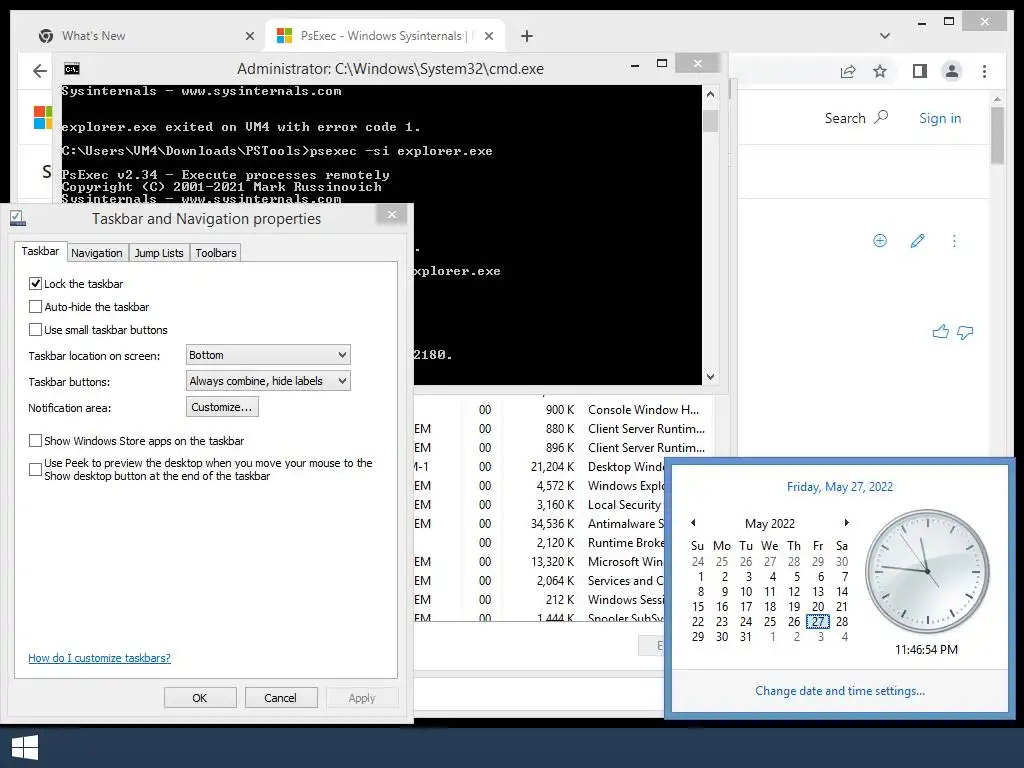Select the Runtime Broke... process row

[539, 542]
